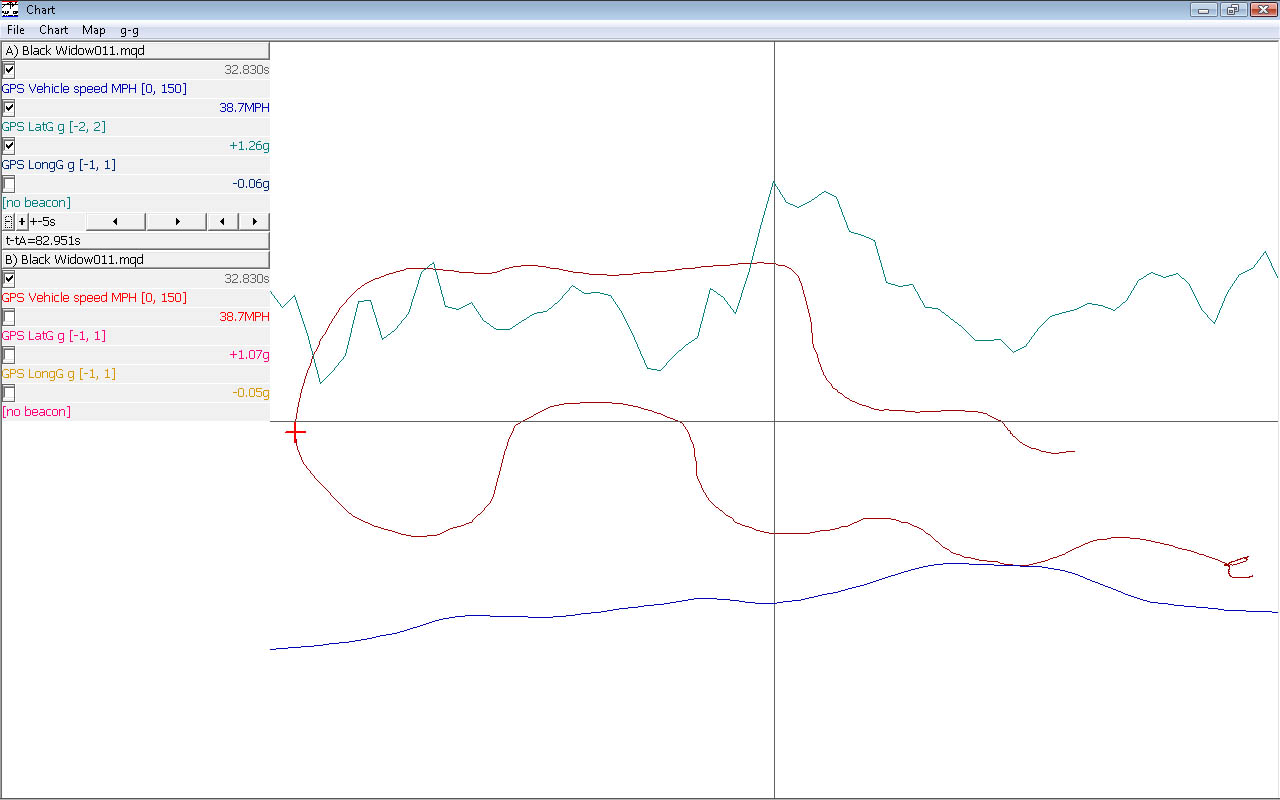Viewport: 1280px width, 800px height.
Task: Open the g-g menu
Action: 129,30
